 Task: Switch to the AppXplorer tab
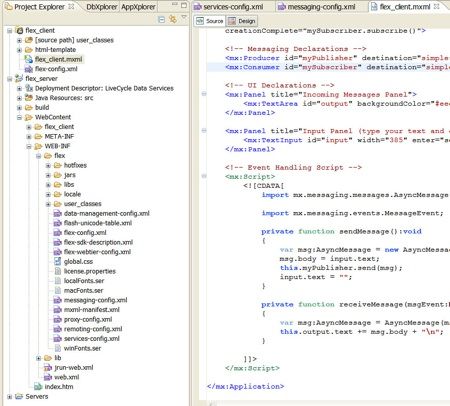138,7
